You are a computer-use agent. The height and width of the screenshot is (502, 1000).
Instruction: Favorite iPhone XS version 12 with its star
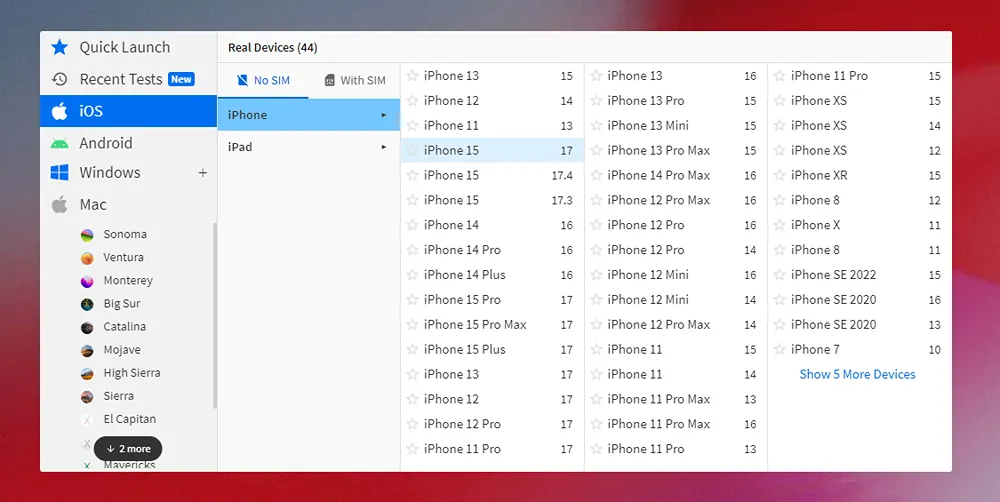[779, 150]
